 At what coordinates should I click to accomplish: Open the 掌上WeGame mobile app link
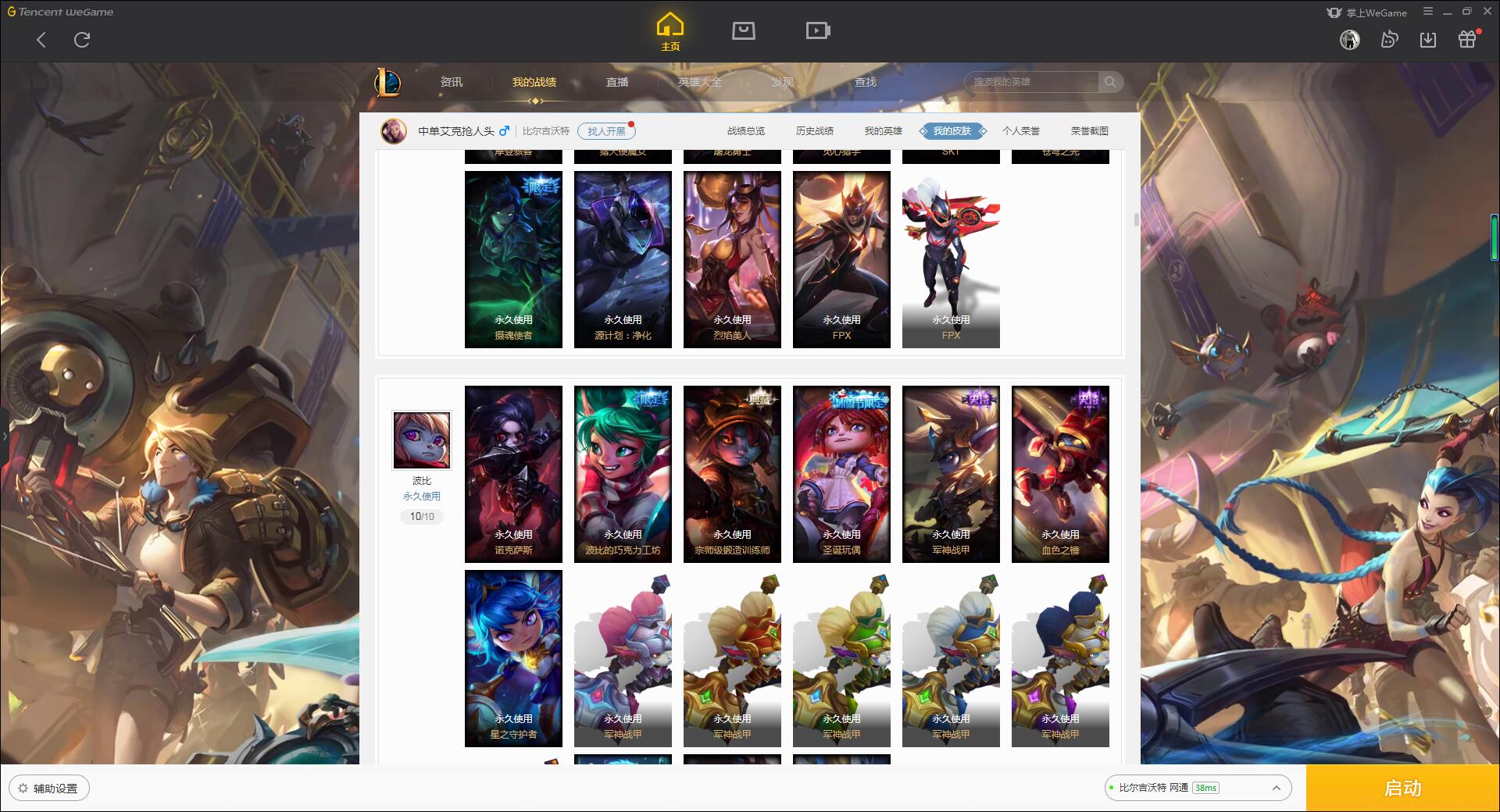pos(1366,12)
